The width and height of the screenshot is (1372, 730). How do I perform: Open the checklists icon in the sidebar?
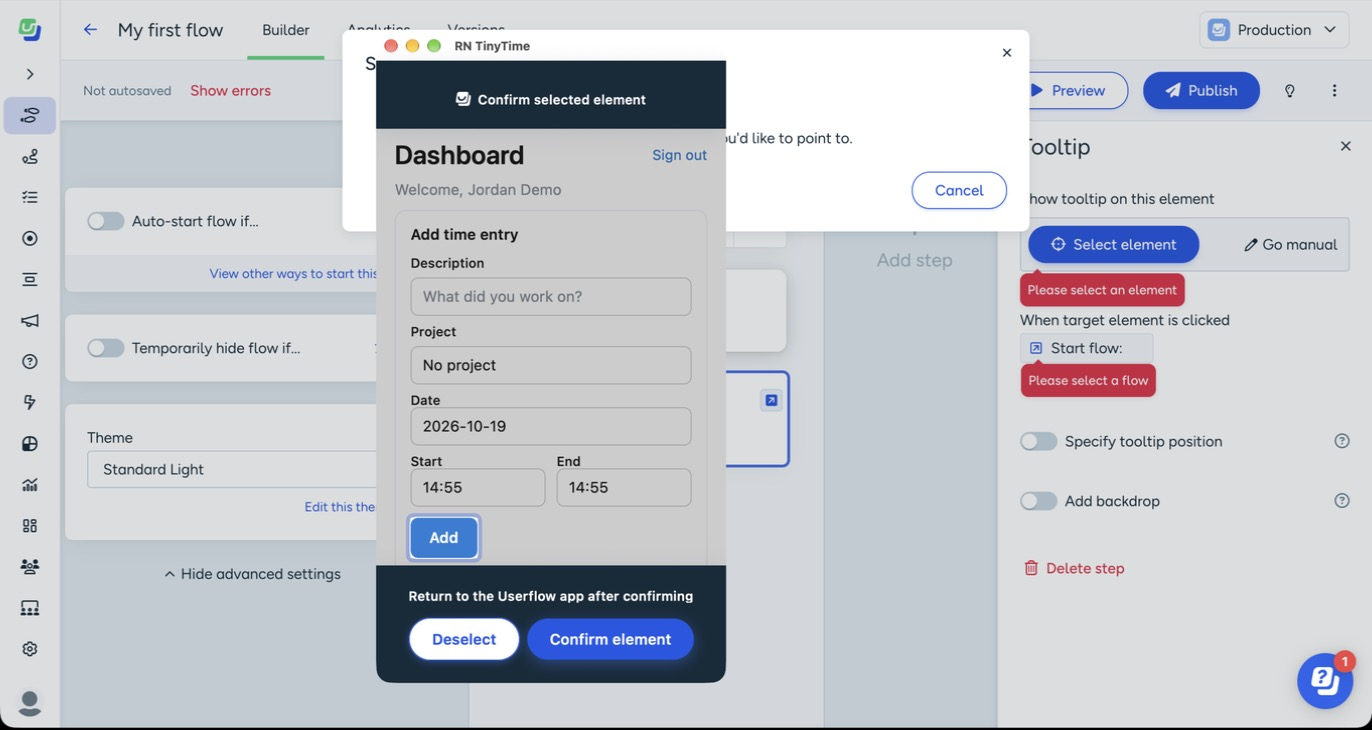(30, 197)
